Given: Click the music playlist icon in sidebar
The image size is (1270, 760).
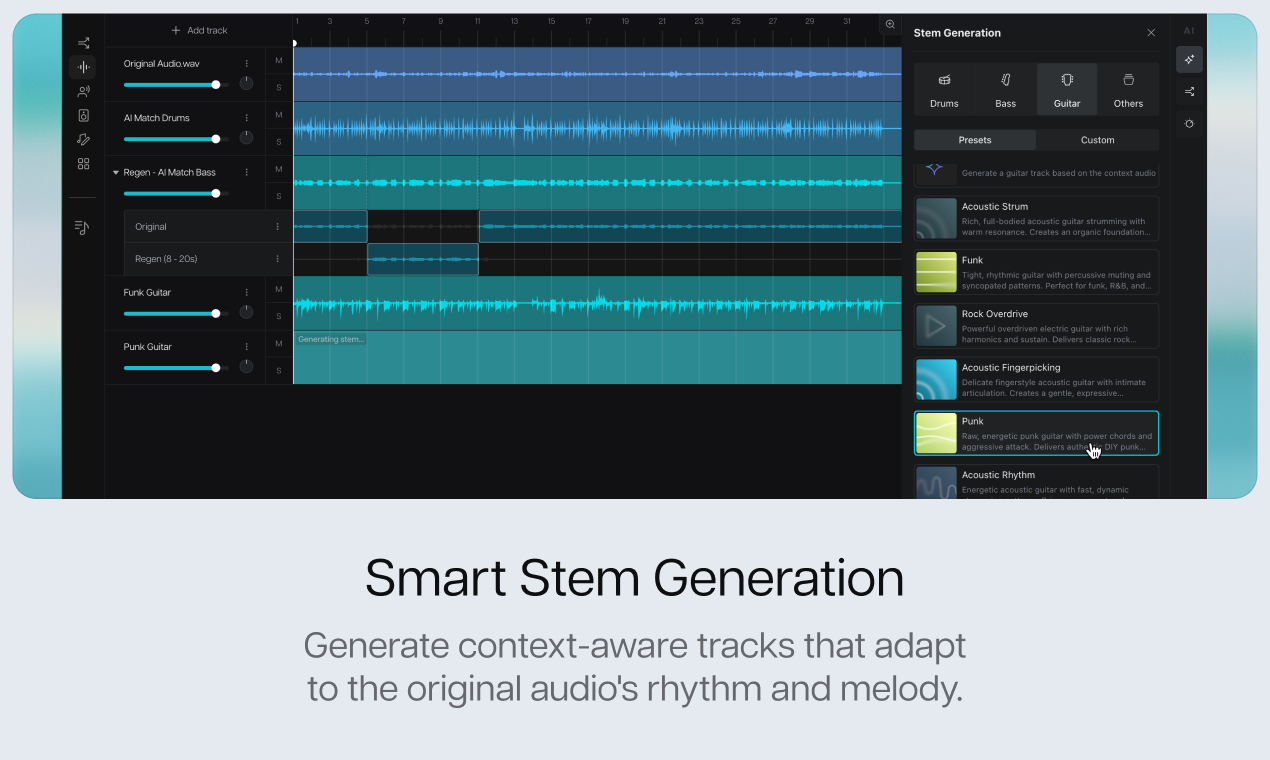Looking at the screenshot, I should 82,228.
